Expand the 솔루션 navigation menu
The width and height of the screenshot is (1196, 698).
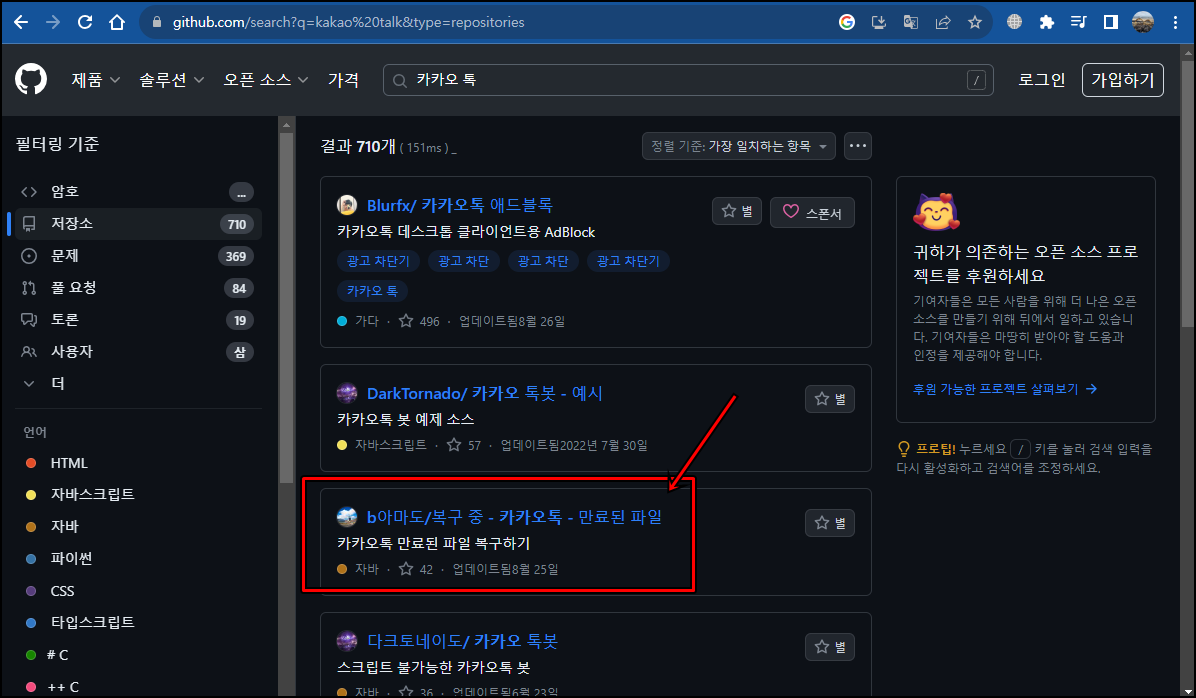[172, 80]
